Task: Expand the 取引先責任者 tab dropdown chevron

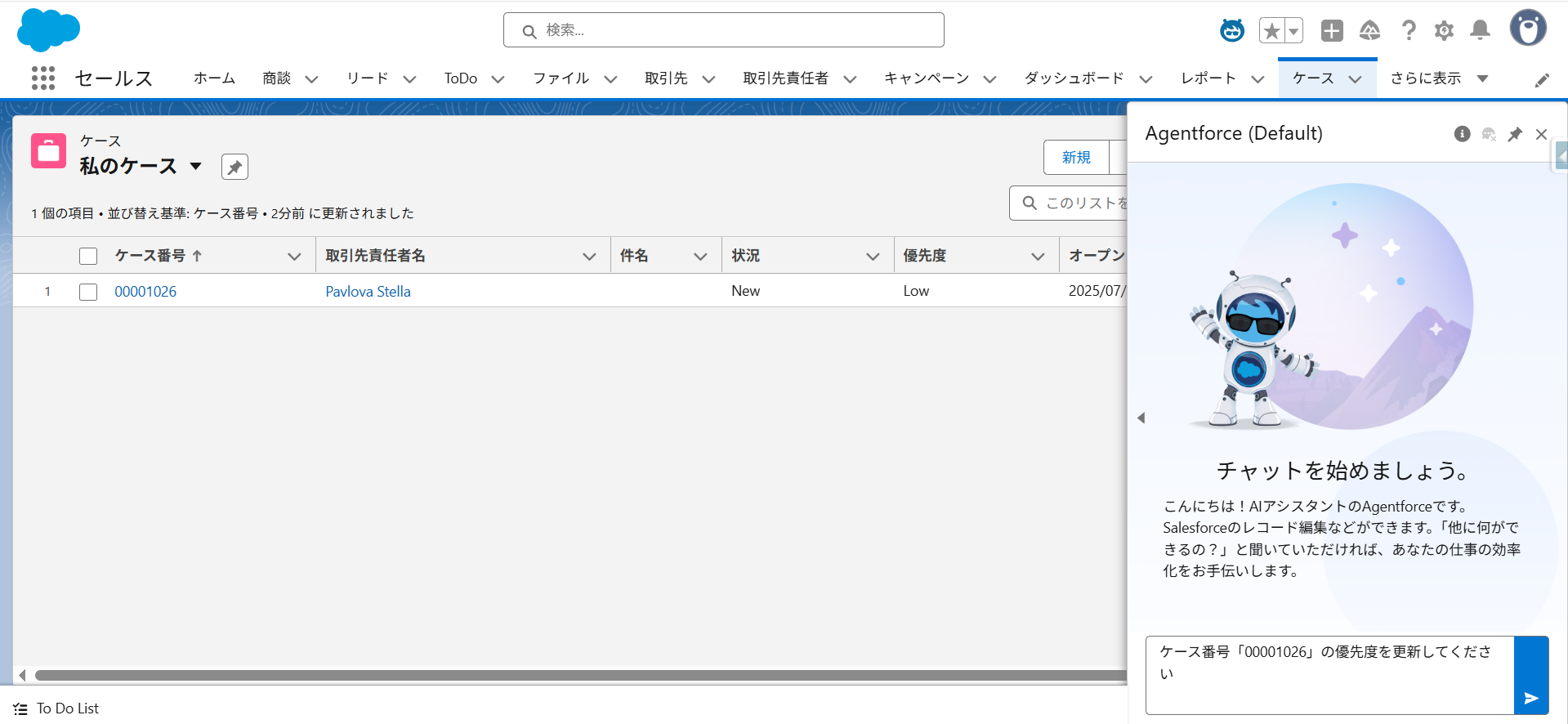Action: (x=850, y=79)
